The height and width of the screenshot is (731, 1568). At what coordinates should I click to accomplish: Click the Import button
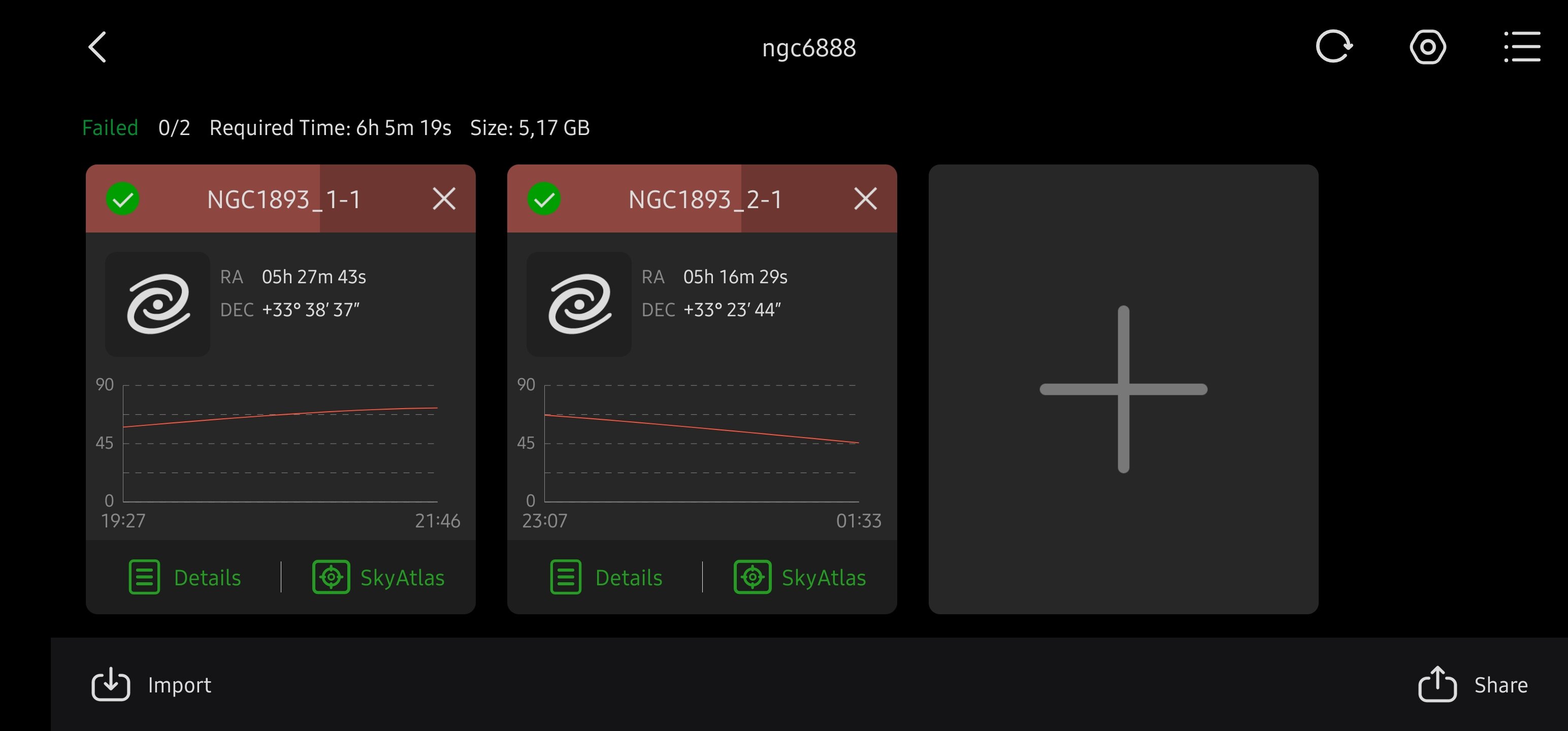click(x=151, y=685)
